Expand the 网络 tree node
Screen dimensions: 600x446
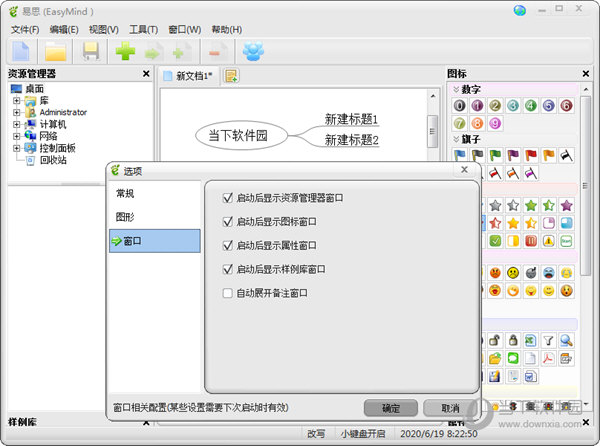(x=16, y=136)
